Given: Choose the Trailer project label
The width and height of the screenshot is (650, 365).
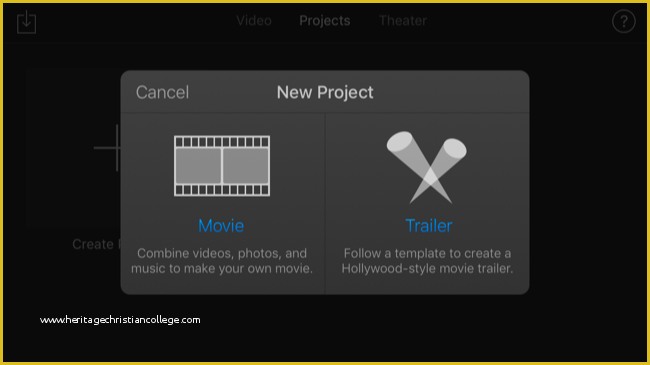Looking at the screenshot, I should pos(429,226).
